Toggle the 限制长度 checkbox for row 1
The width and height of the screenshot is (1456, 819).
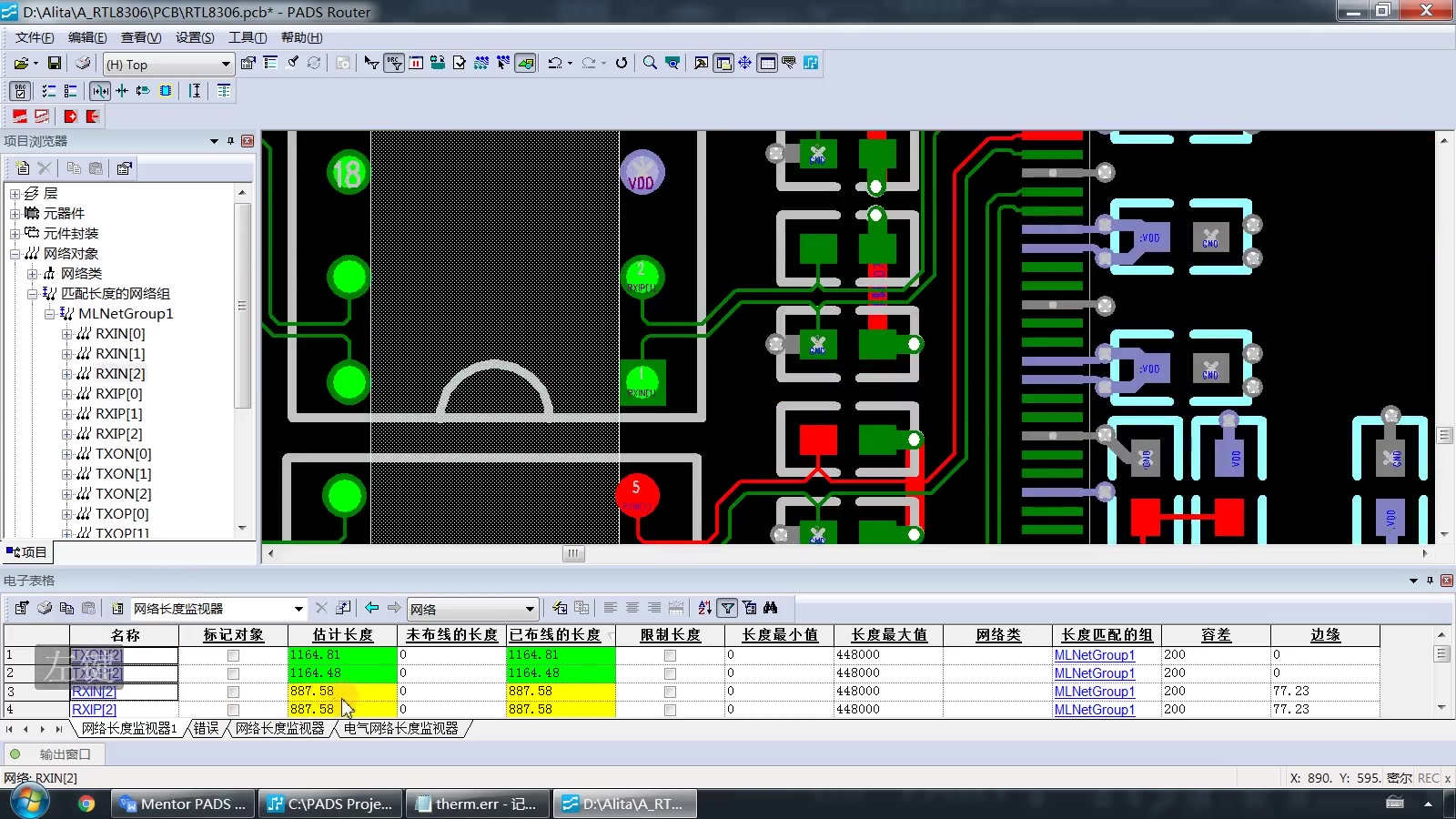[670, 655]
